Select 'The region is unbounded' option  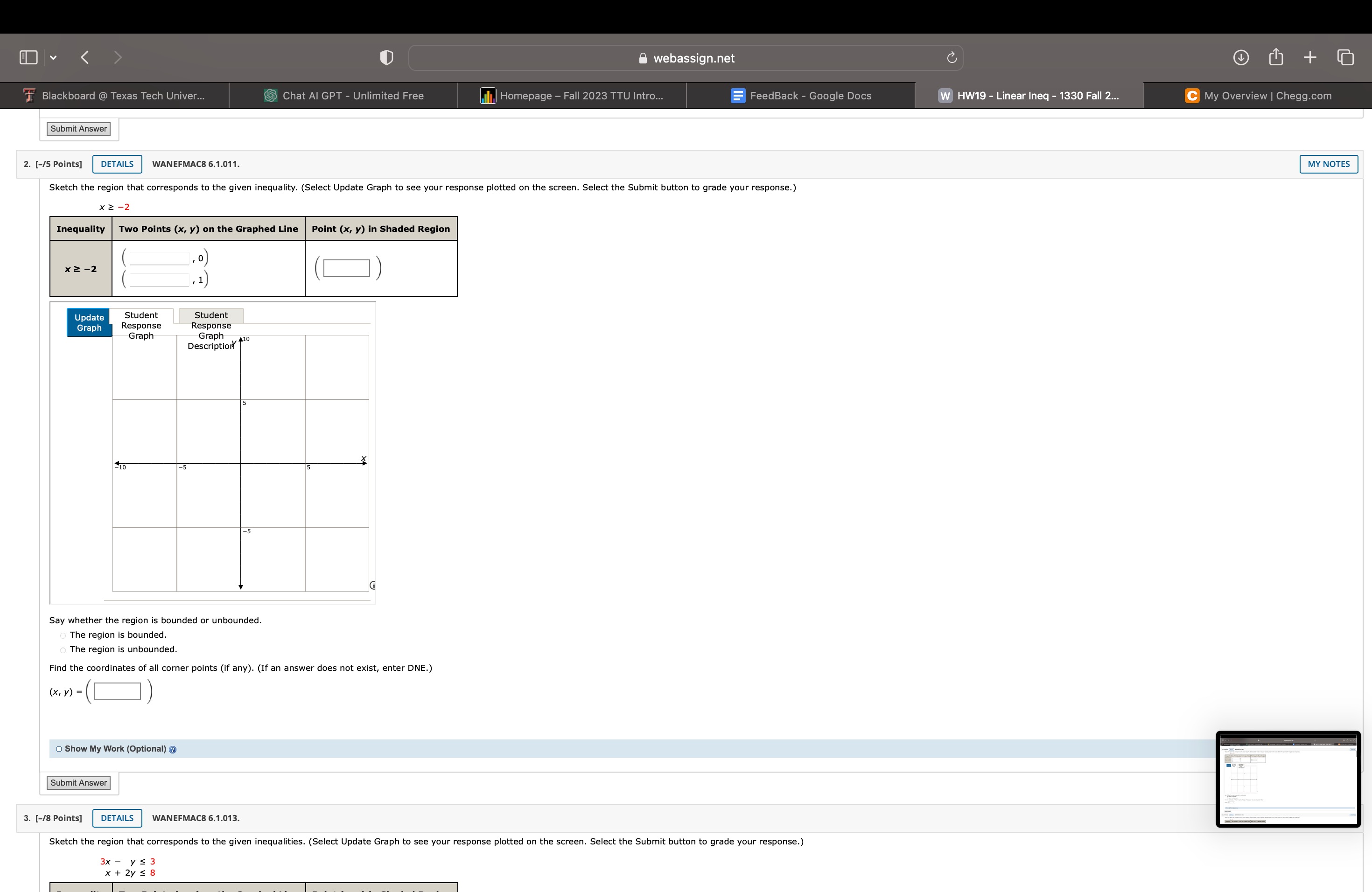[x=62, y=650]
